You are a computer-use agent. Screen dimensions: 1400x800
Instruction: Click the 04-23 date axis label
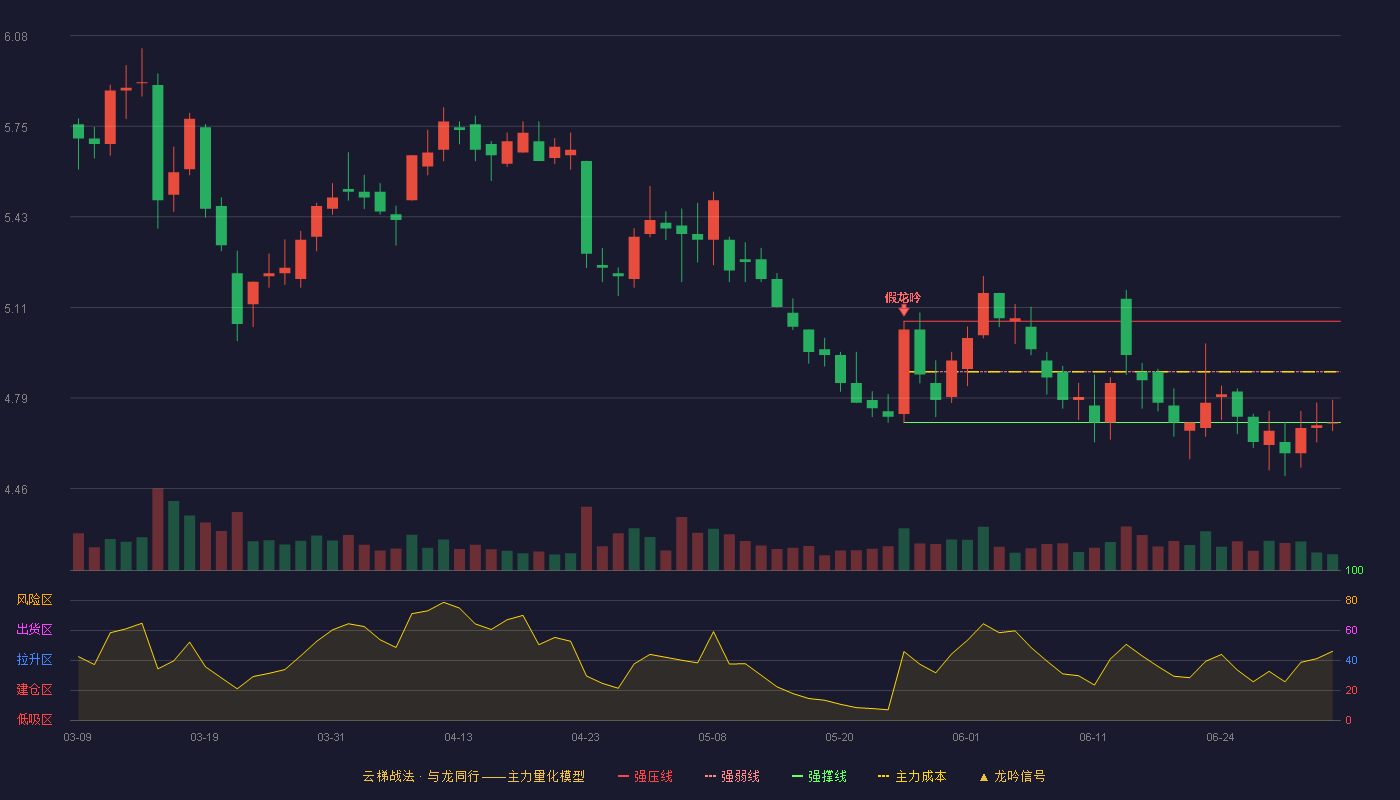(585, 737)
